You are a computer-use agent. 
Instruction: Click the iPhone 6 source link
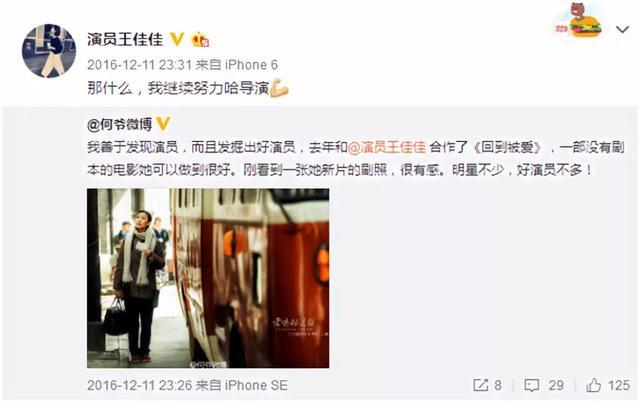click(251, 64)
